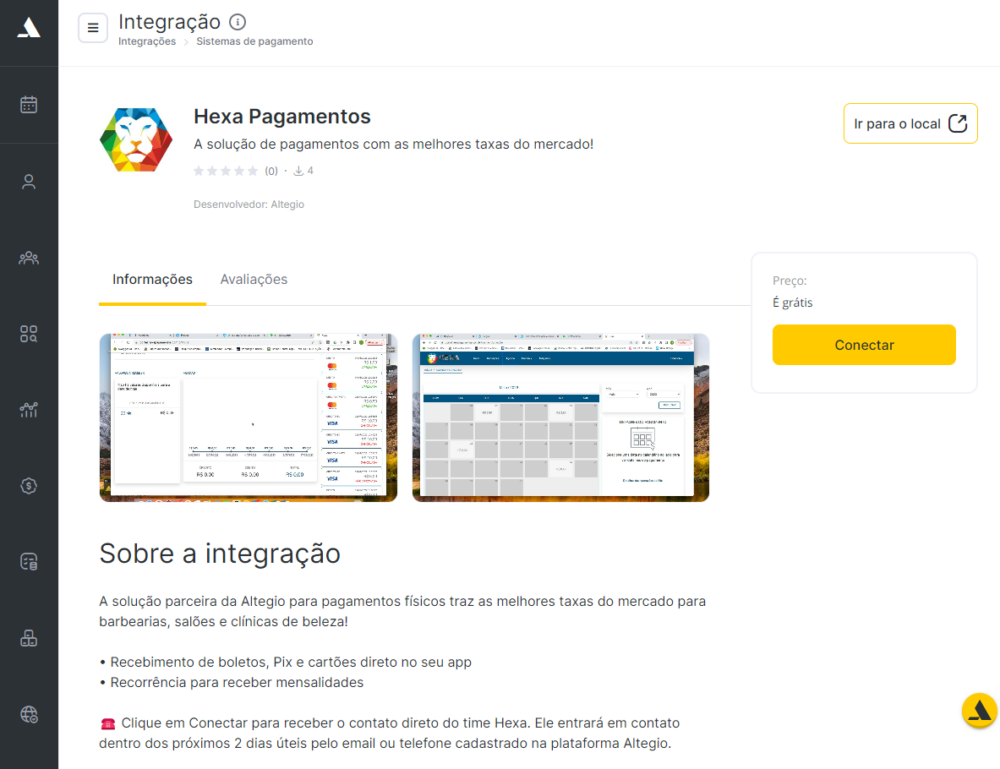Open the finance dollar icon in the sidebar
Screen dimensions: 1000x769
[29, 486]
